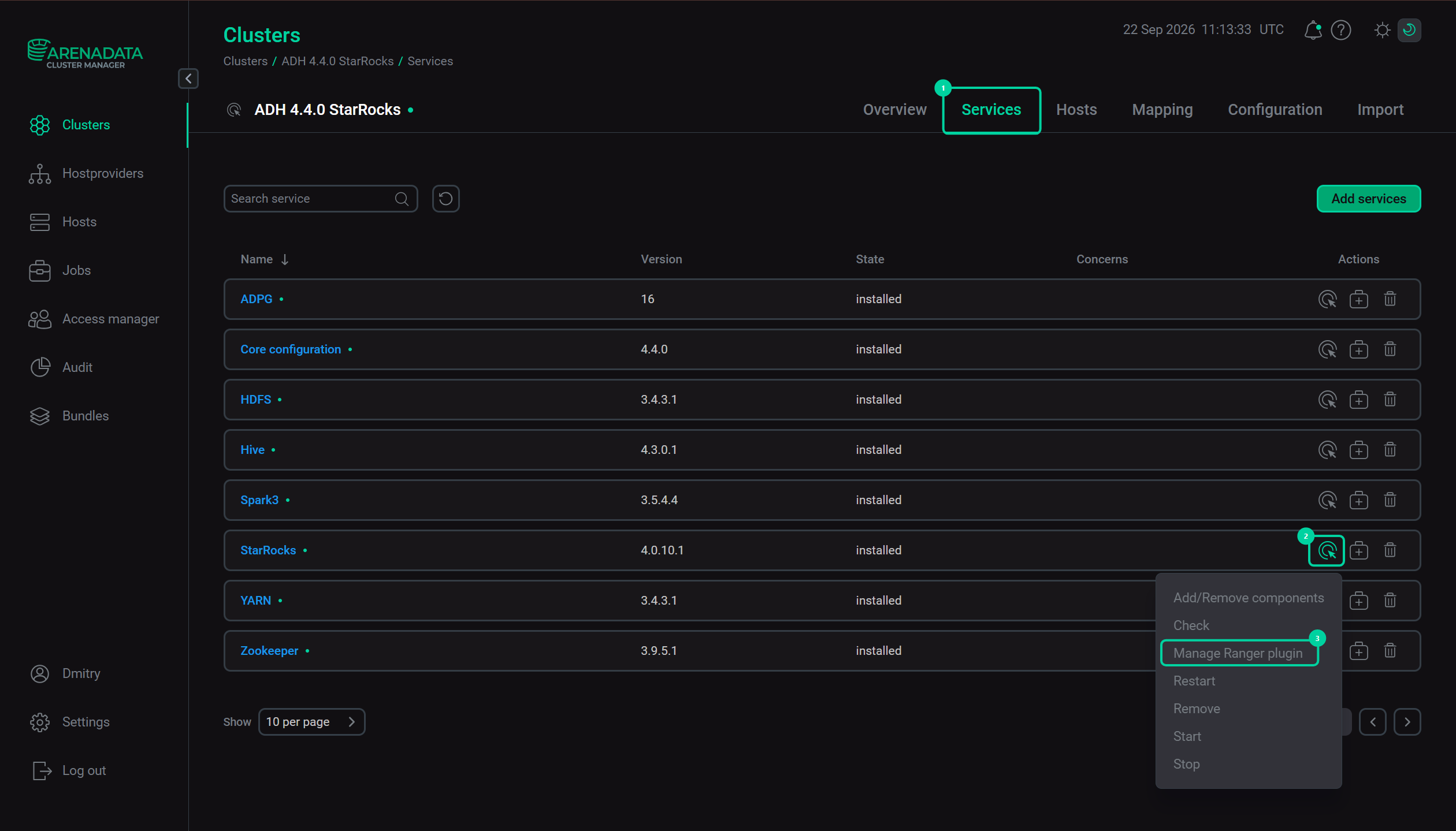Open HDFS service link

(x=255, y=400)
